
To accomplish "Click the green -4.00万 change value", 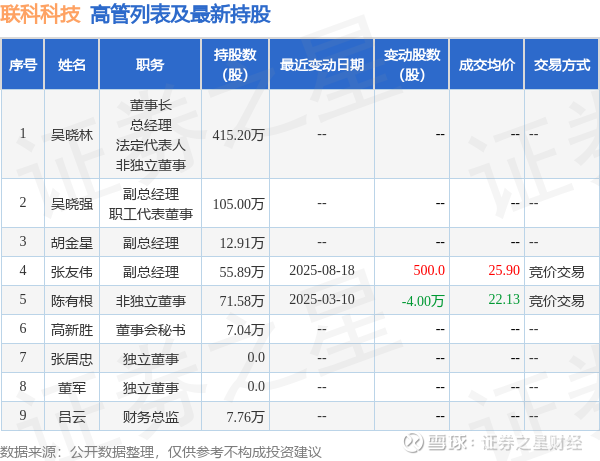I will (423, 301).
